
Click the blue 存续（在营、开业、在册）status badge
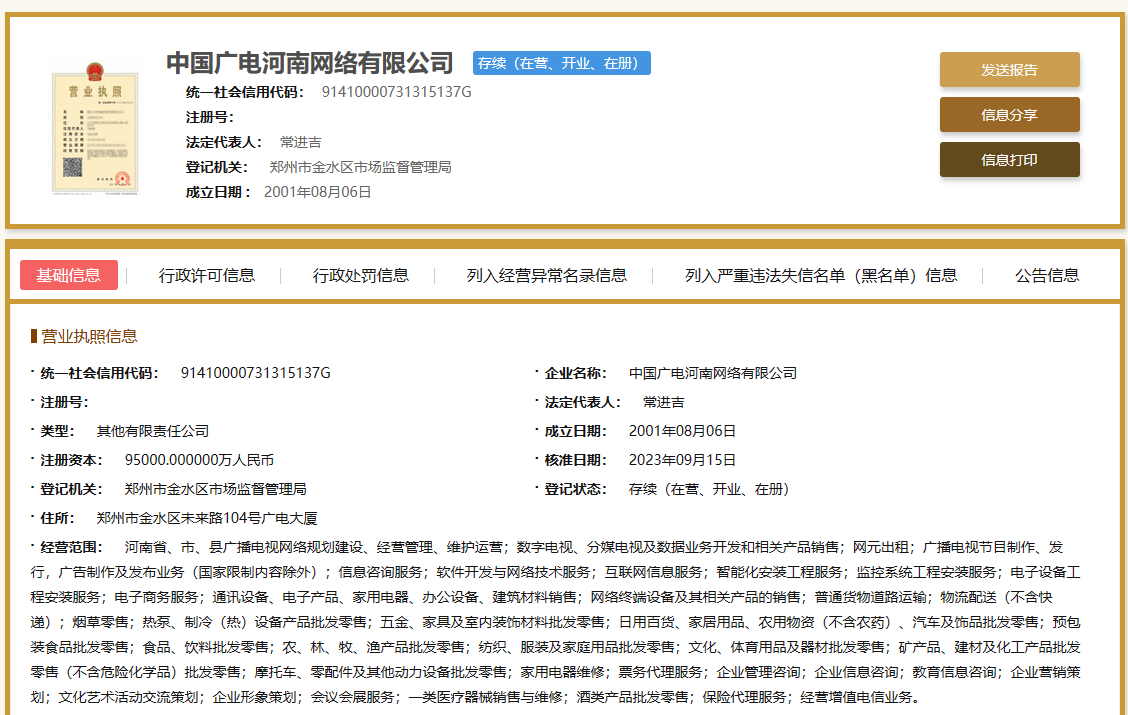coord(562,63)
